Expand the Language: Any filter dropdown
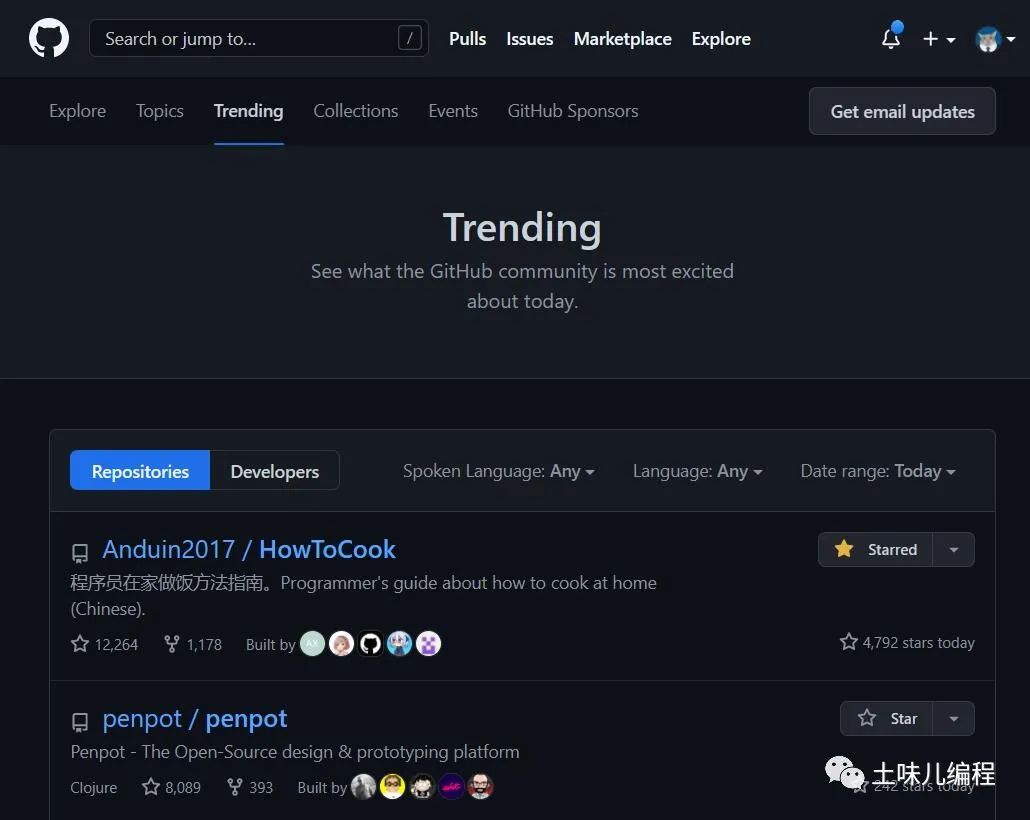This screenshot has width=1030, height=820. pyautogui.click(x=697, y=471)
